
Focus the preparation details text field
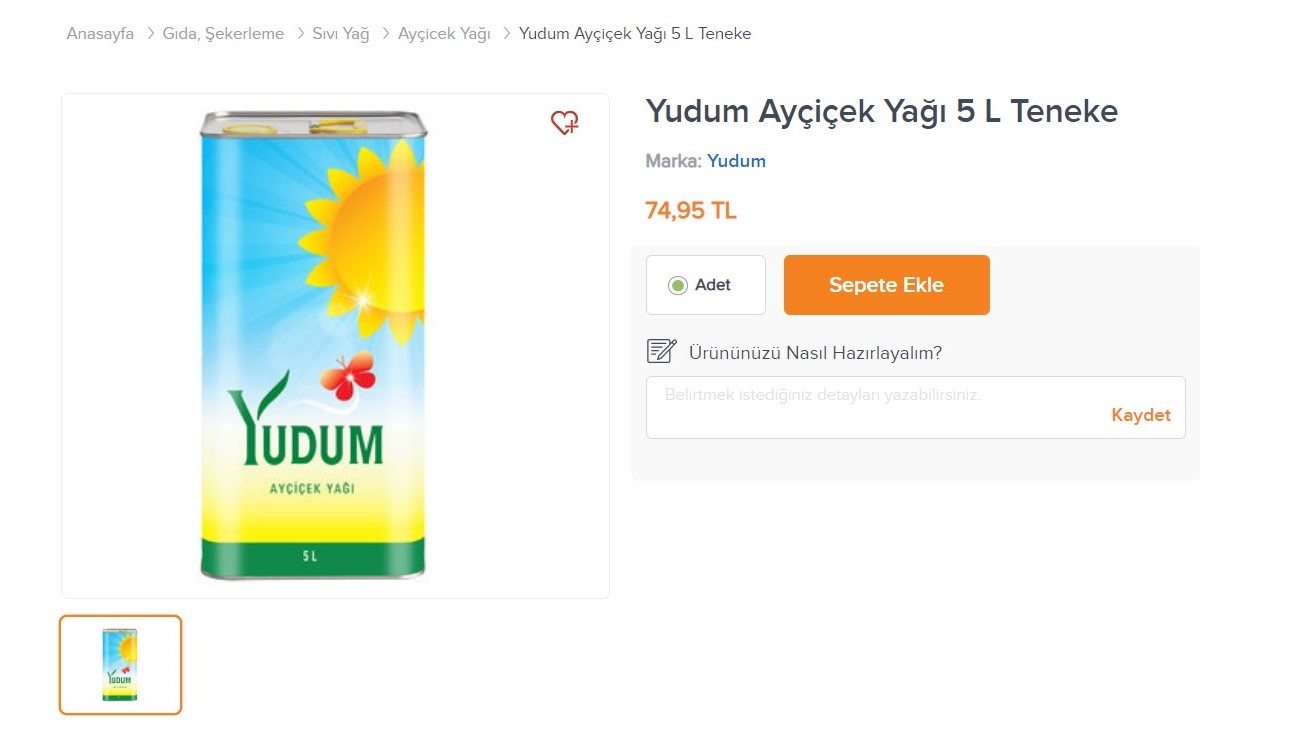coord(916,407)
